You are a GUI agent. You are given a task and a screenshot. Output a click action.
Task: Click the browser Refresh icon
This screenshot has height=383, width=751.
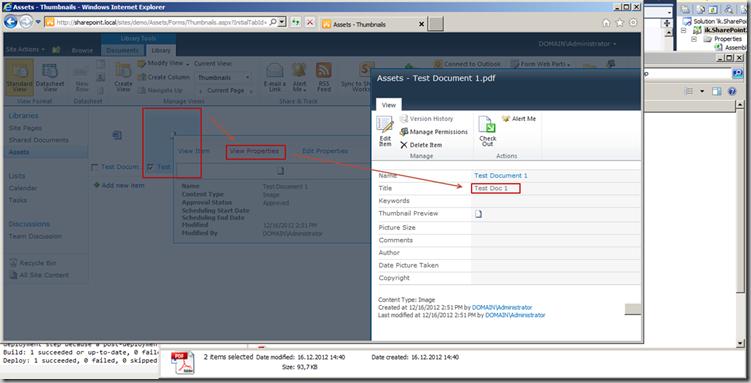(x=296, y=22)
